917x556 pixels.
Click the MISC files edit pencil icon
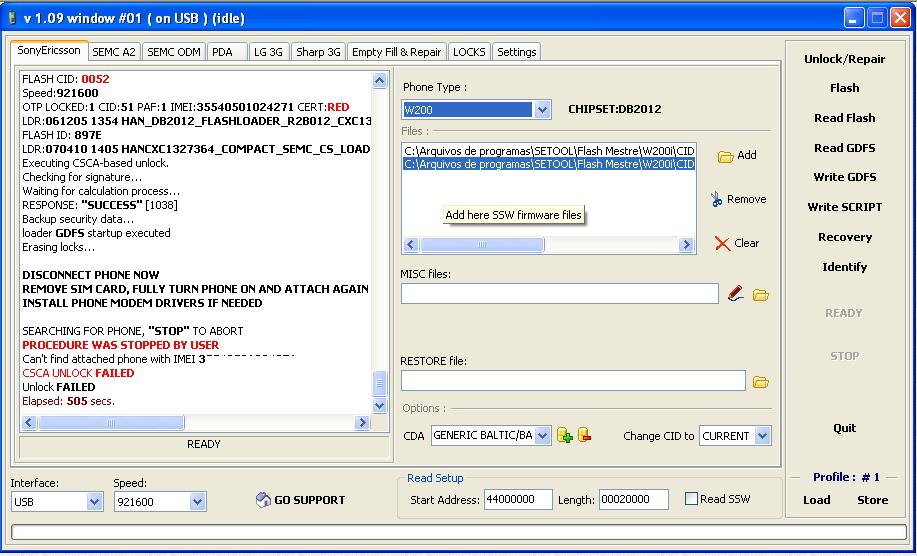click(736, 293)
